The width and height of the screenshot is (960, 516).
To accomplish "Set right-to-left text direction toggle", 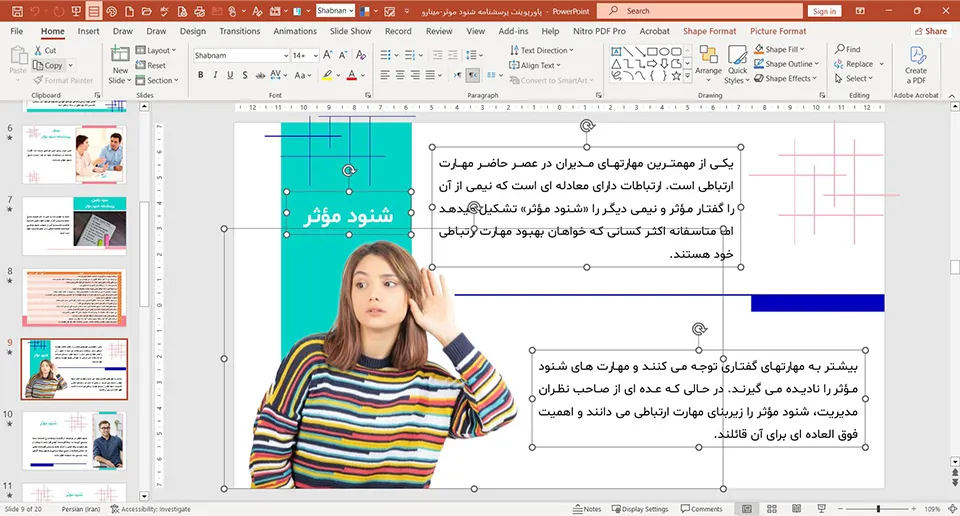I will [473, 75].
